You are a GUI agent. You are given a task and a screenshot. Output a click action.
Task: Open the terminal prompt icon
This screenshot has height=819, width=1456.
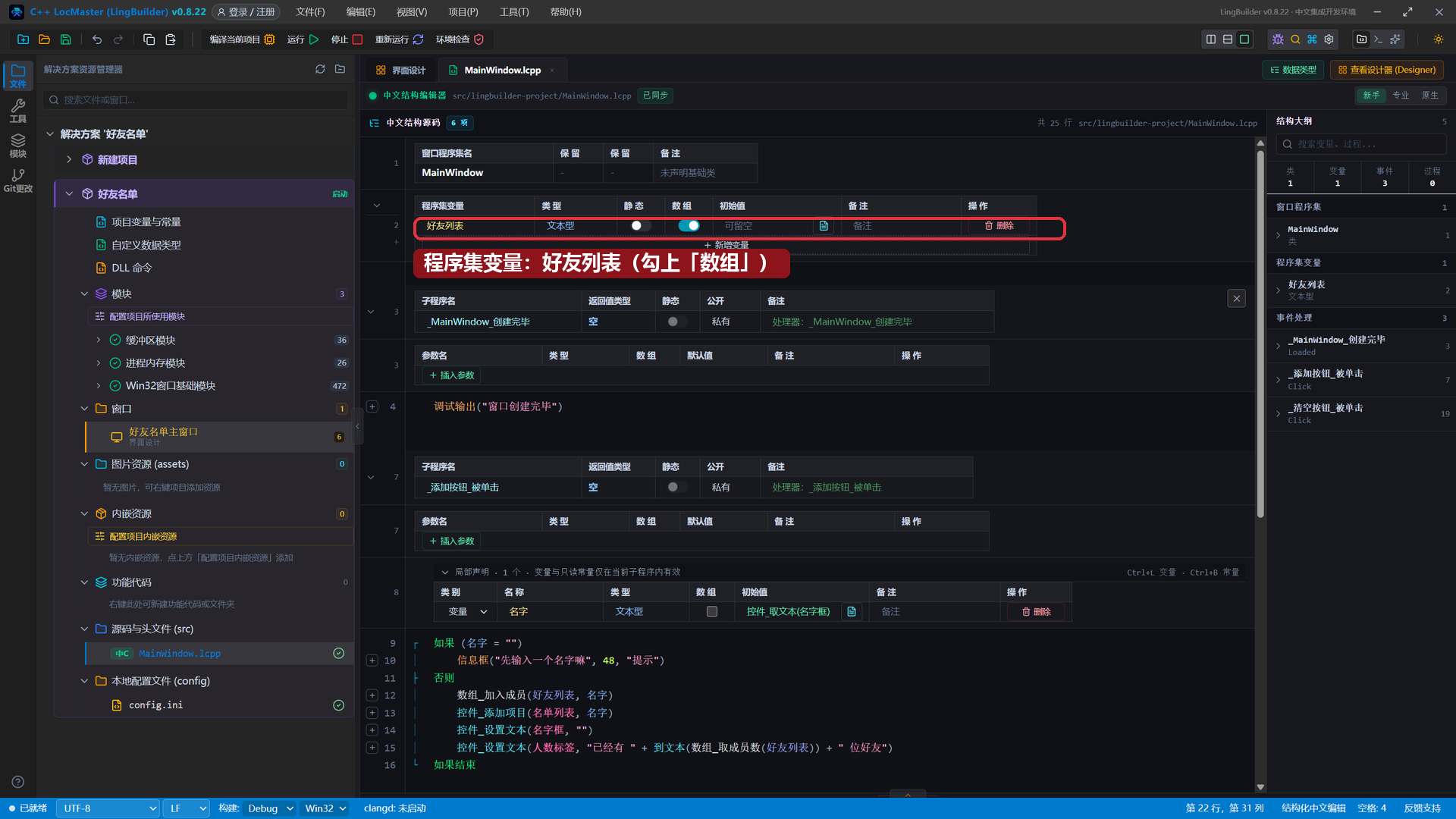(1379, 39)
